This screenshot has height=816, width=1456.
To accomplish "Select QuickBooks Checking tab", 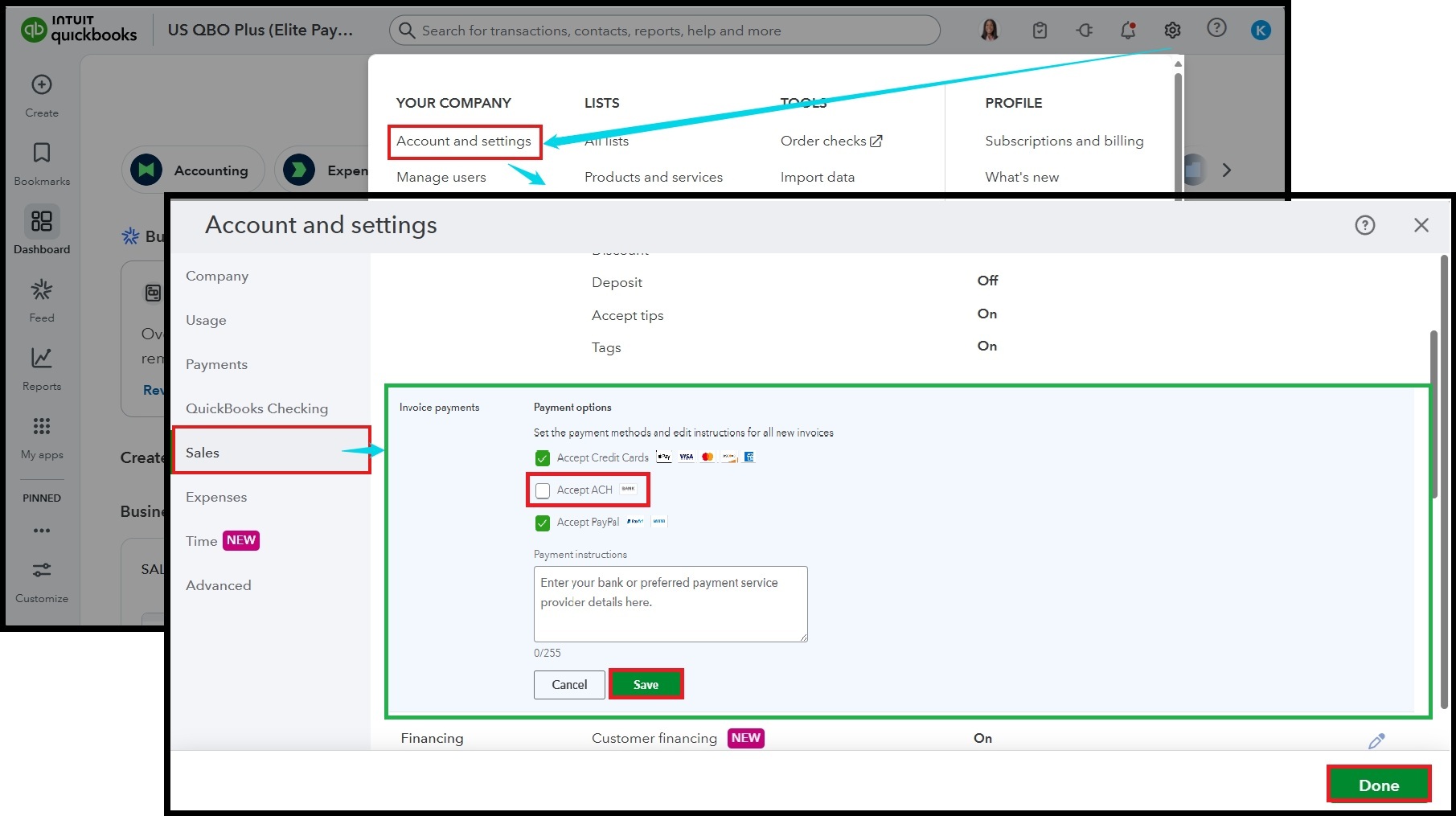I will tap(256, 408).
